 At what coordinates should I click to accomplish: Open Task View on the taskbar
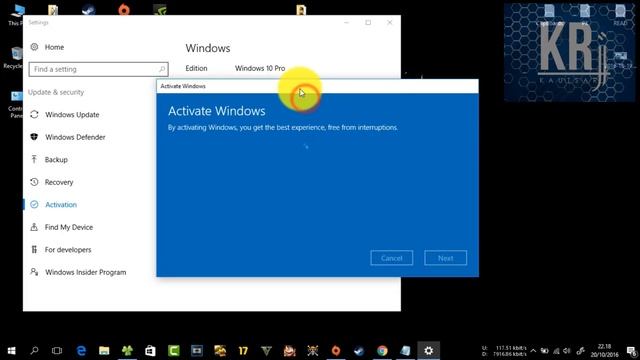click(x=57, y=351)
